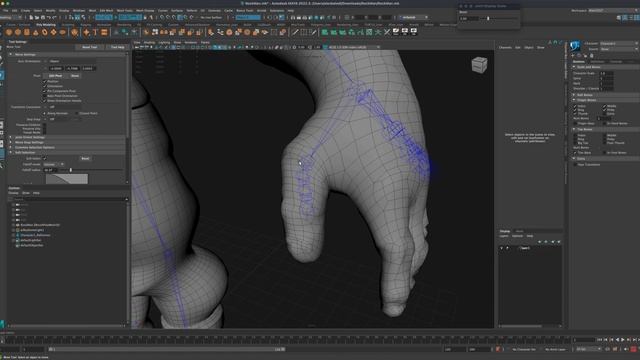Switch to HumanIK Definition tab
This screenshot has height=360, width=640.
(597, 62)
